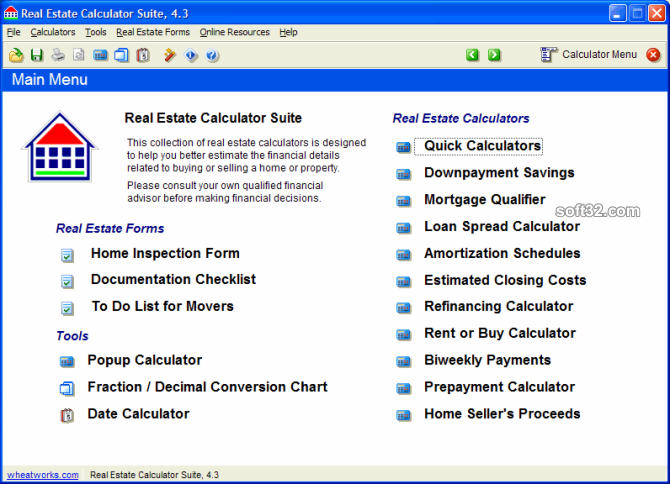Visit wheatworks.com link in status bar

pos(43,475)
